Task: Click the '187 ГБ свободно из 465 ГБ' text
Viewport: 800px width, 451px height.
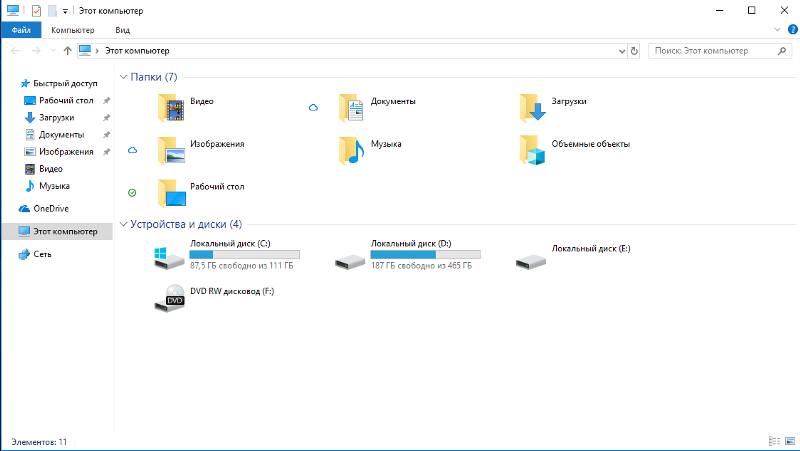Action: (421, 266)
